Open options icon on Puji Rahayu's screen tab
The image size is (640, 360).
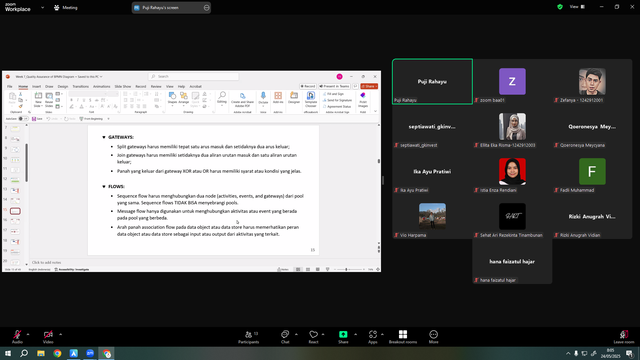(x=206, y=7)
